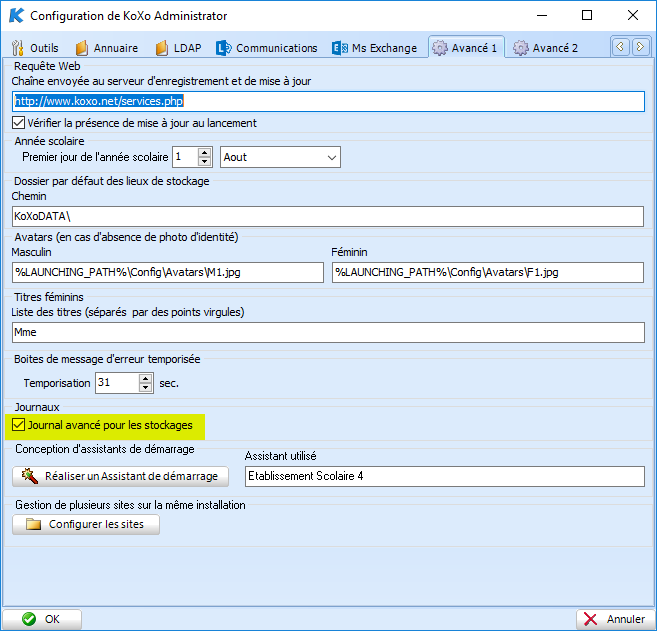Switch to the Annuaire tab
Viewport: 657px width, 631px height.
pyautogui.click(x=106, y=48)
